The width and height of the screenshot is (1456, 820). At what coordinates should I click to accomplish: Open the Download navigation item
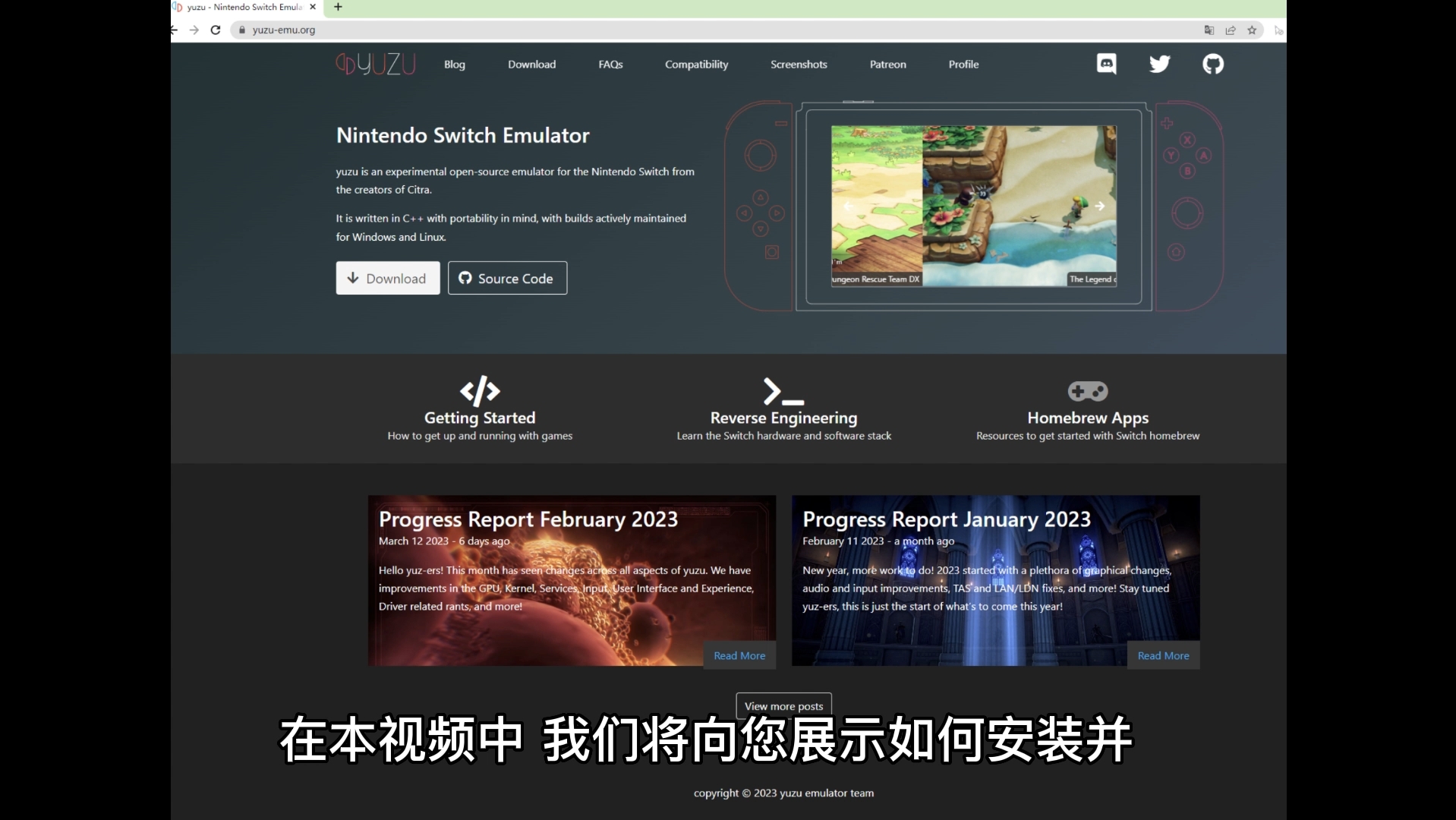[x=531, y=65]
